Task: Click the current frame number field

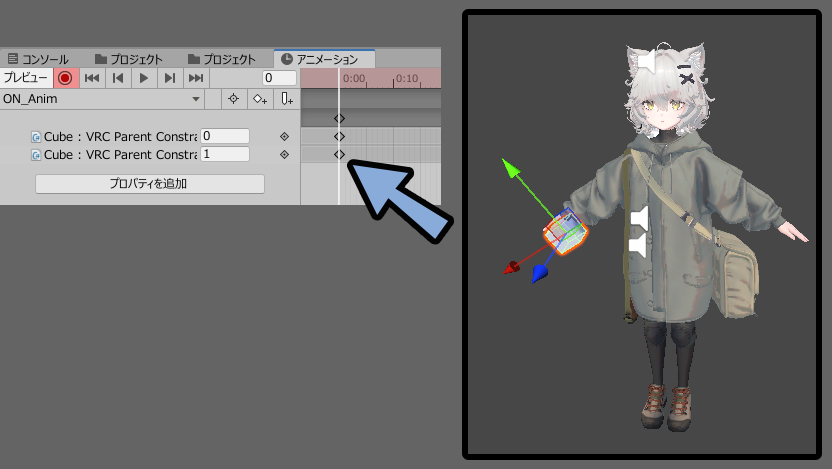Action: (279, 78)
